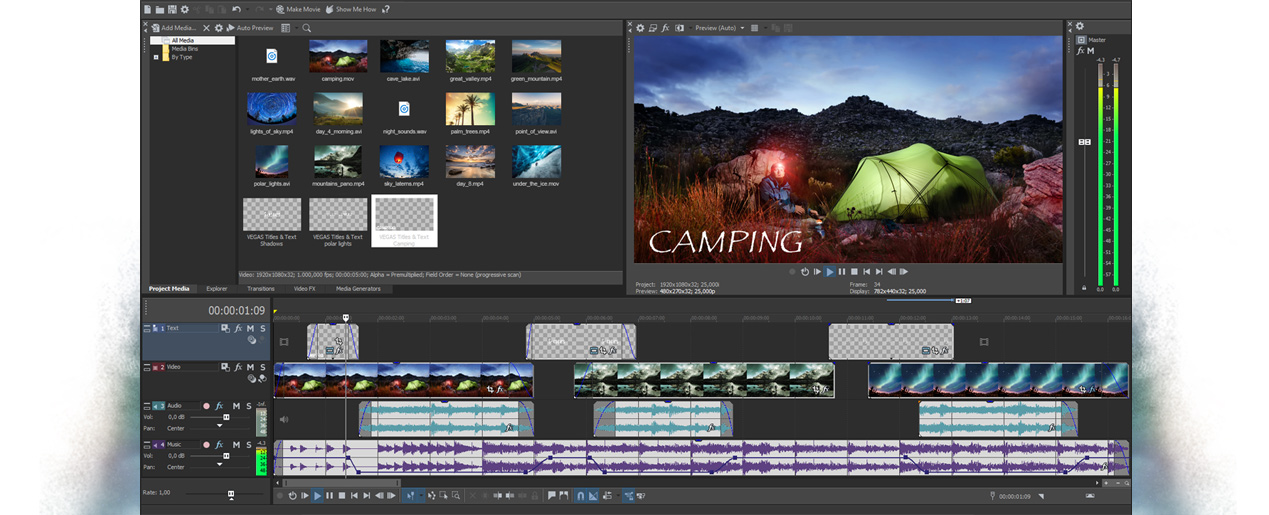Screen dimensions: 1269x515
Task: Open Track FX on the Audio track
Action: [x=219, y=406]
